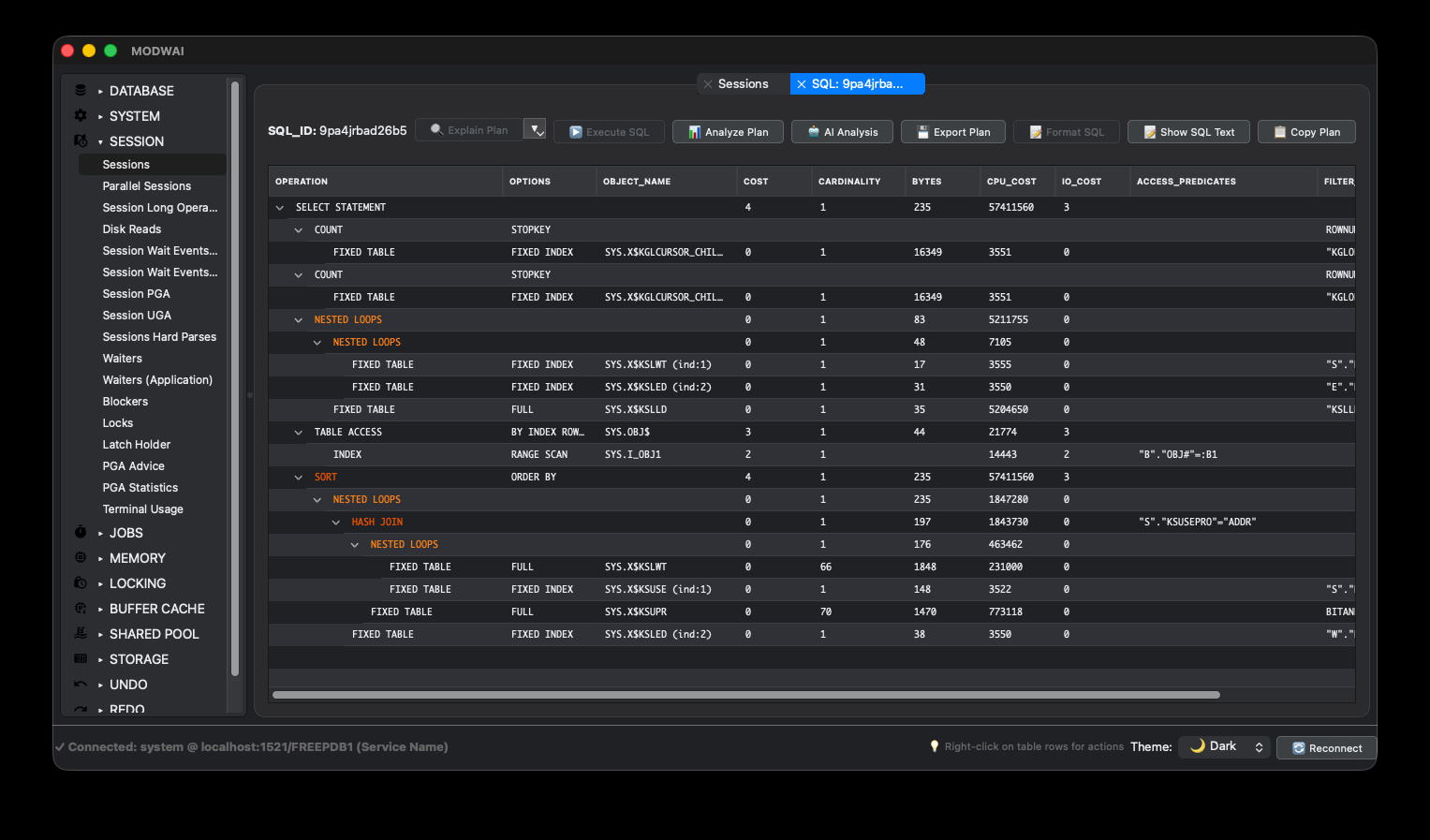The image size is (1430, 840).
Task: Select the System gear icon
Action: click(x=79, y=115)
